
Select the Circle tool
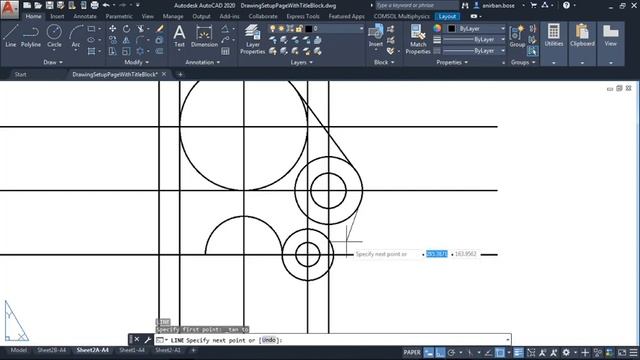pos(54,36)
